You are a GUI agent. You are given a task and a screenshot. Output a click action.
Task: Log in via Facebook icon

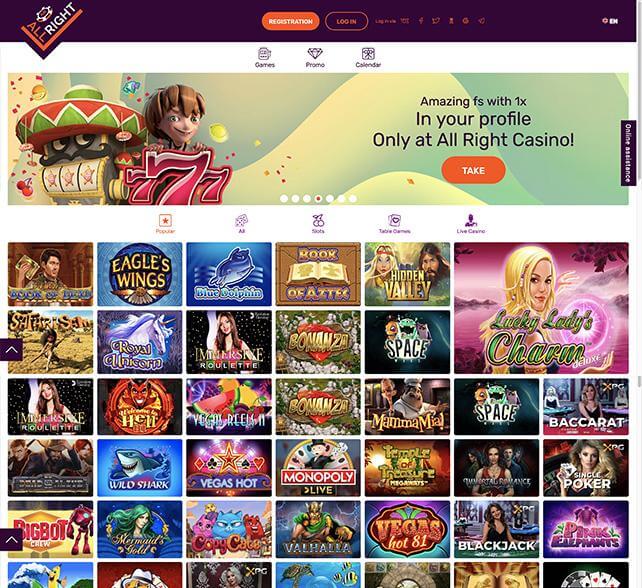pos(421,21)
